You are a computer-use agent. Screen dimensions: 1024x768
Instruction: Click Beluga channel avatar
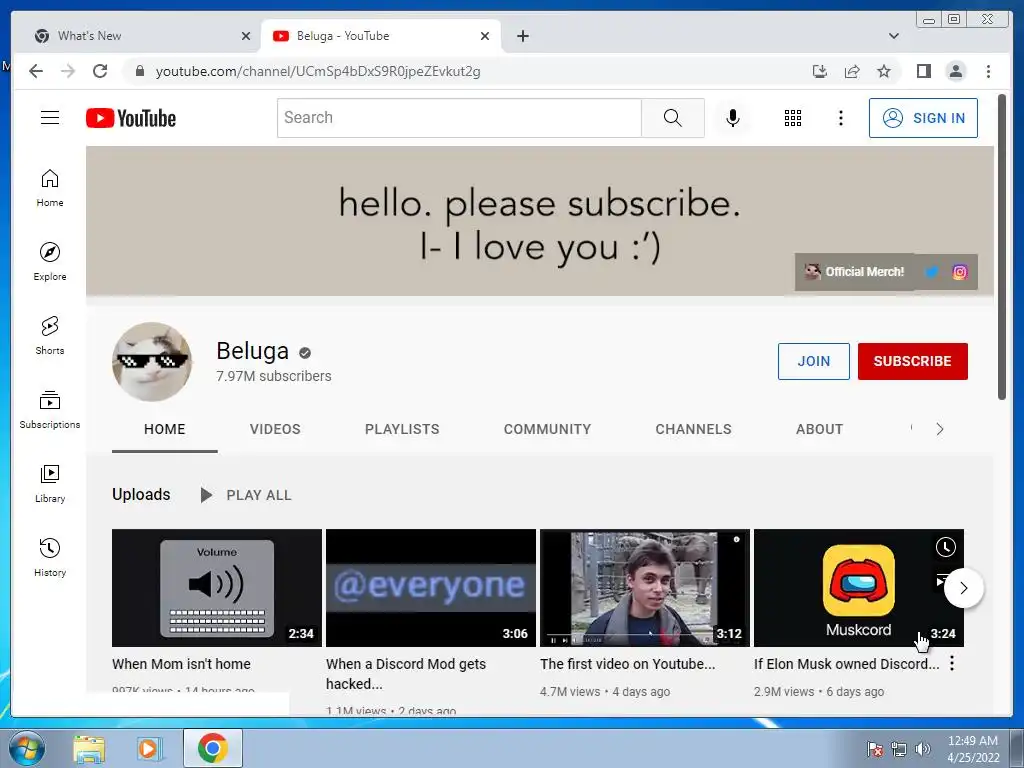pyautogui.click(x=152, y=361)
